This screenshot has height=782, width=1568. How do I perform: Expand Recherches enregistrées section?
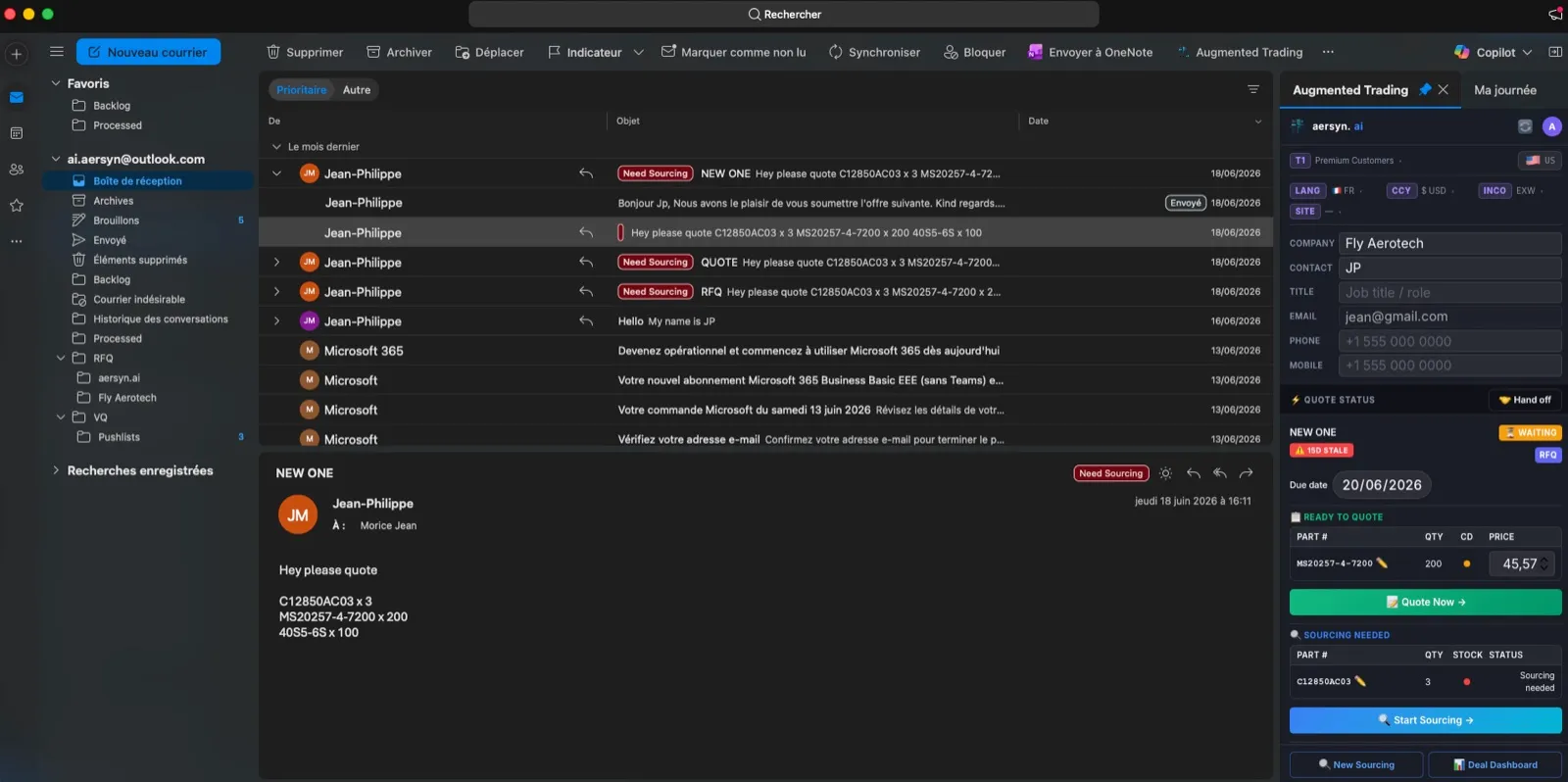pyautogui.click(x=56, y=470)
